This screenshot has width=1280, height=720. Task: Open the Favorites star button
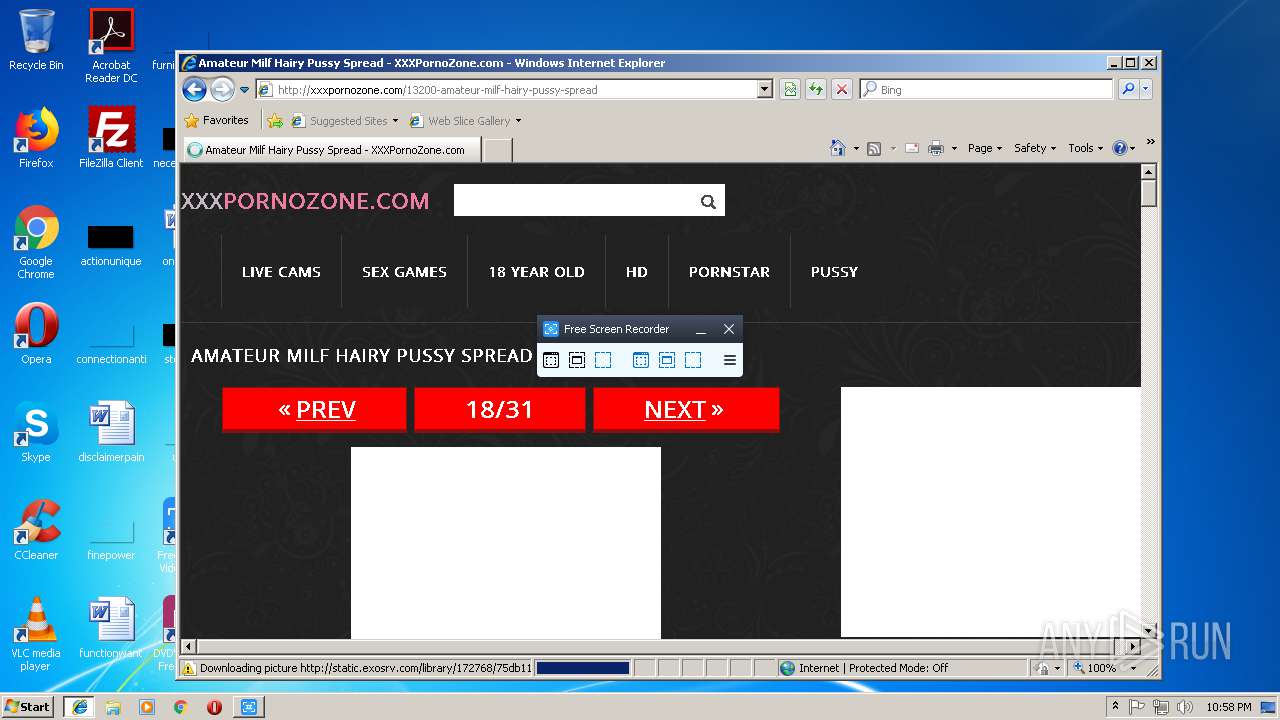coord(217,120)
